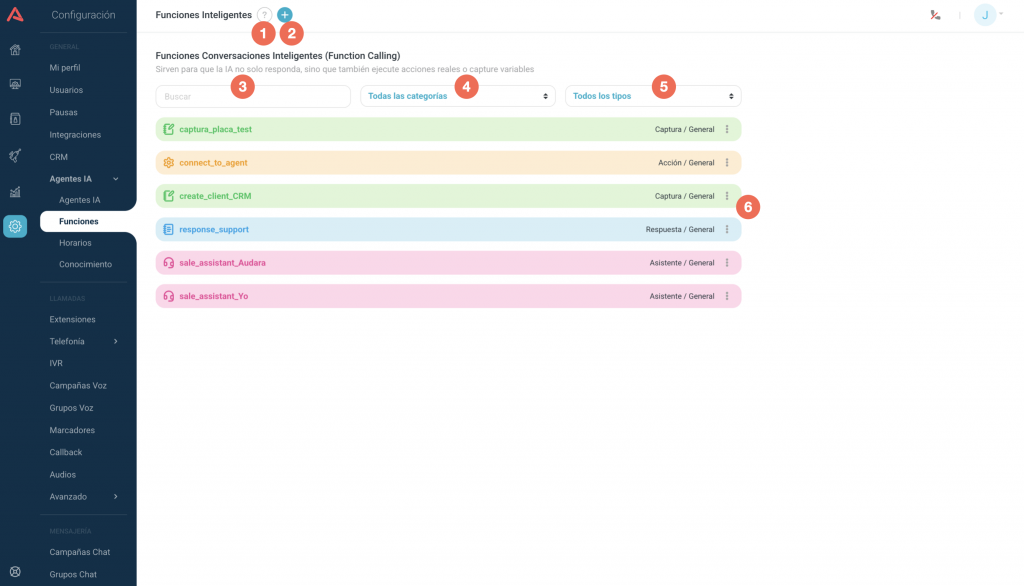Open the create_client_CRM function
The image size is (1024, 586).
215,196
